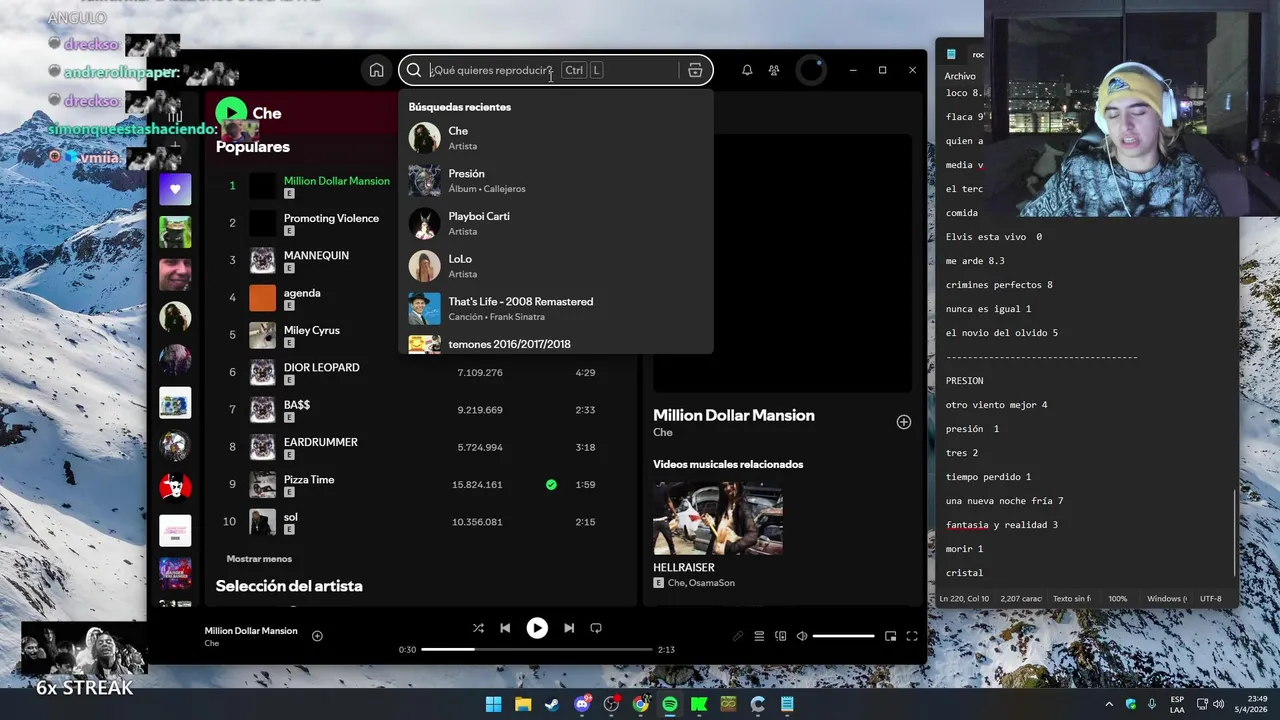The height and width of the screenshot is (720, 1280).
Task: Click 'UTF-8' encoding in Notepad status bar
Action: pos(1210,599)
